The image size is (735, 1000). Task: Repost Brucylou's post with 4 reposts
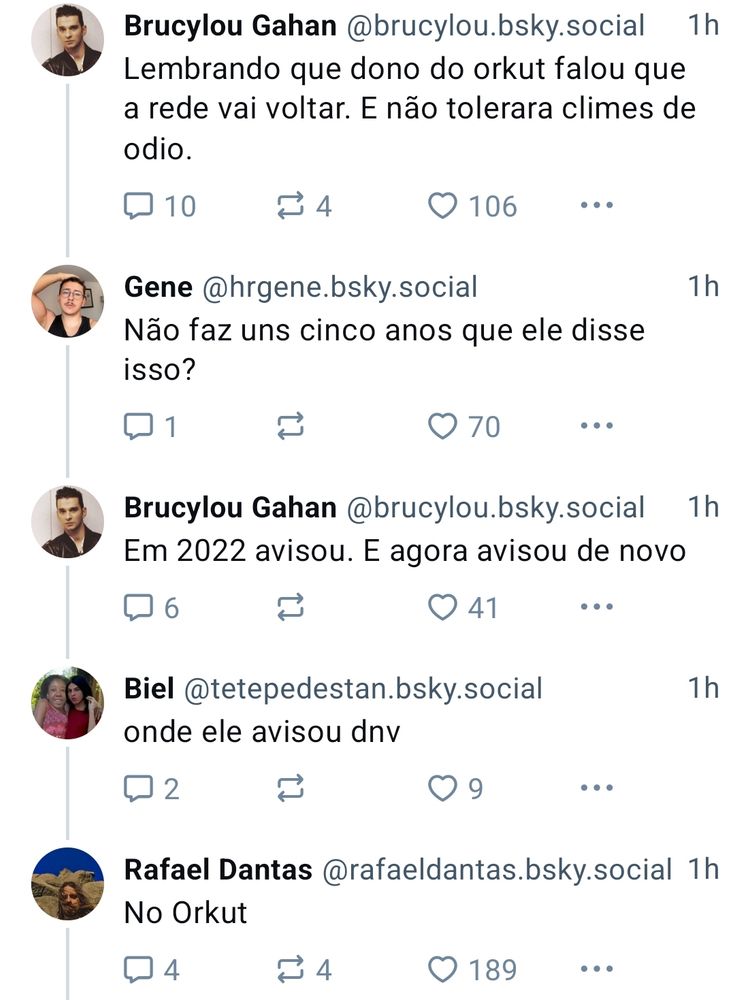point(290,206)
